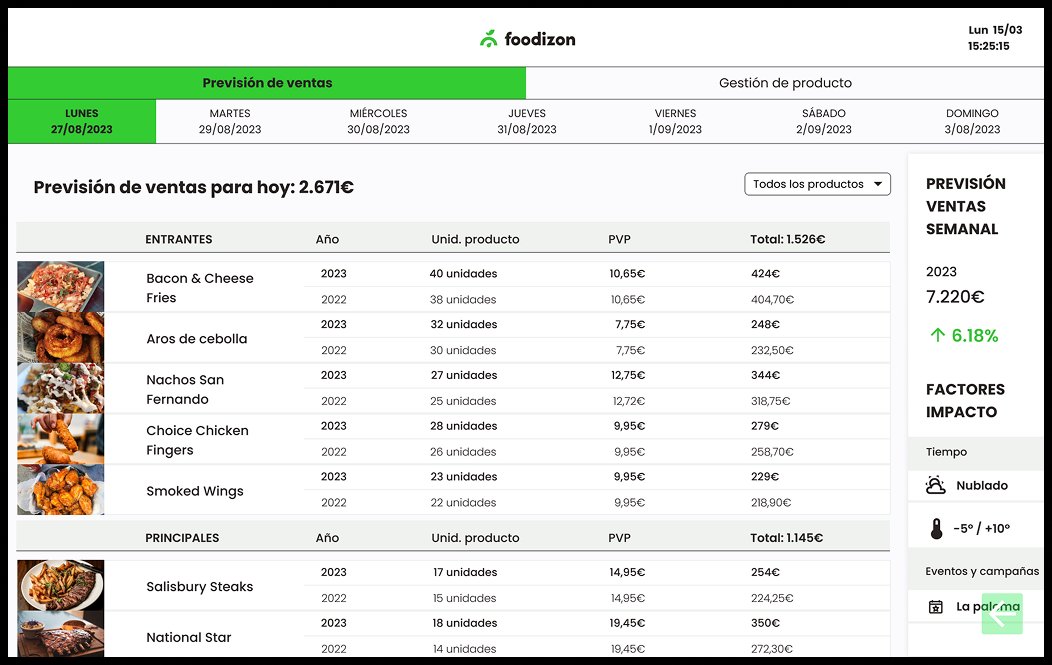Select the DOMINGO 3/08/2023 day tab
This screenshot has width=1052, height=665.
972,121
